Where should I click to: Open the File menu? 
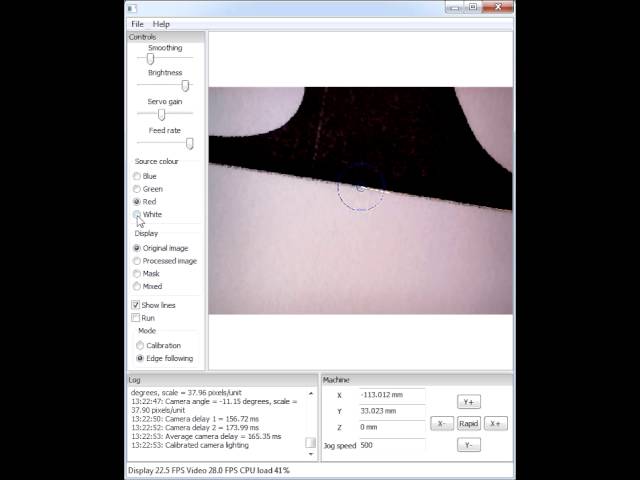click(x=137, y=24)
